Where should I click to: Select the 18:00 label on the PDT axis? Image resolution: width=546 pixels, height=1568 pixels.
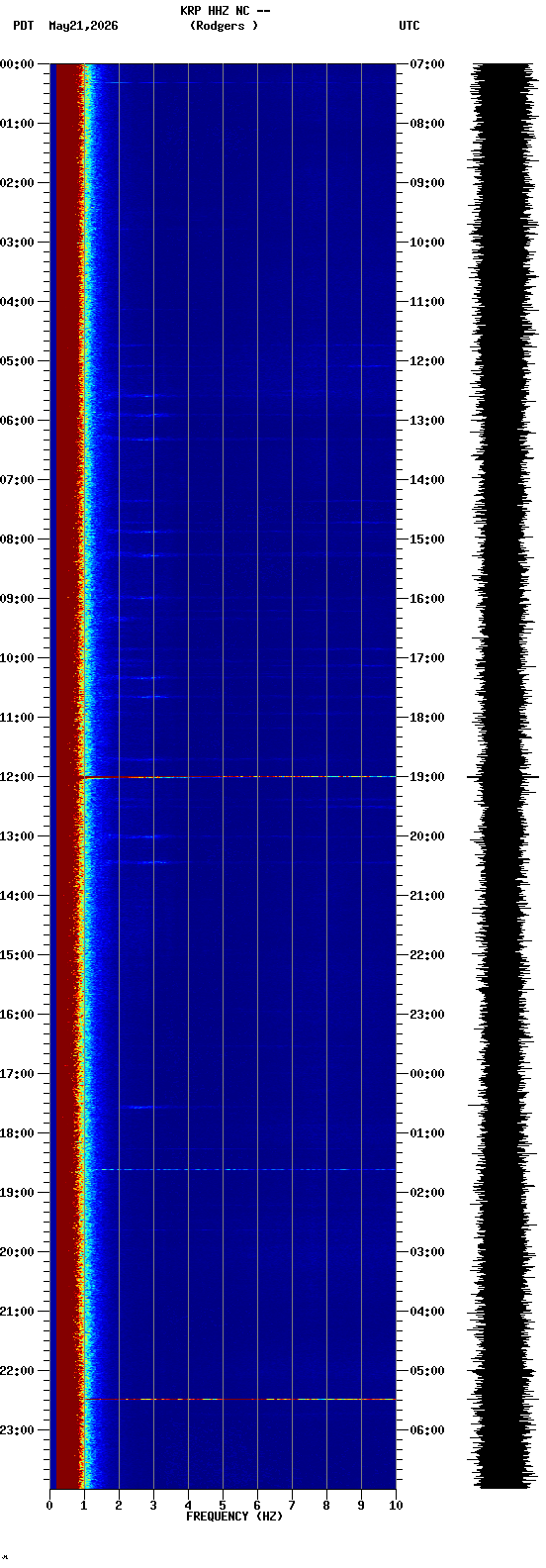tap(17, 1133)
